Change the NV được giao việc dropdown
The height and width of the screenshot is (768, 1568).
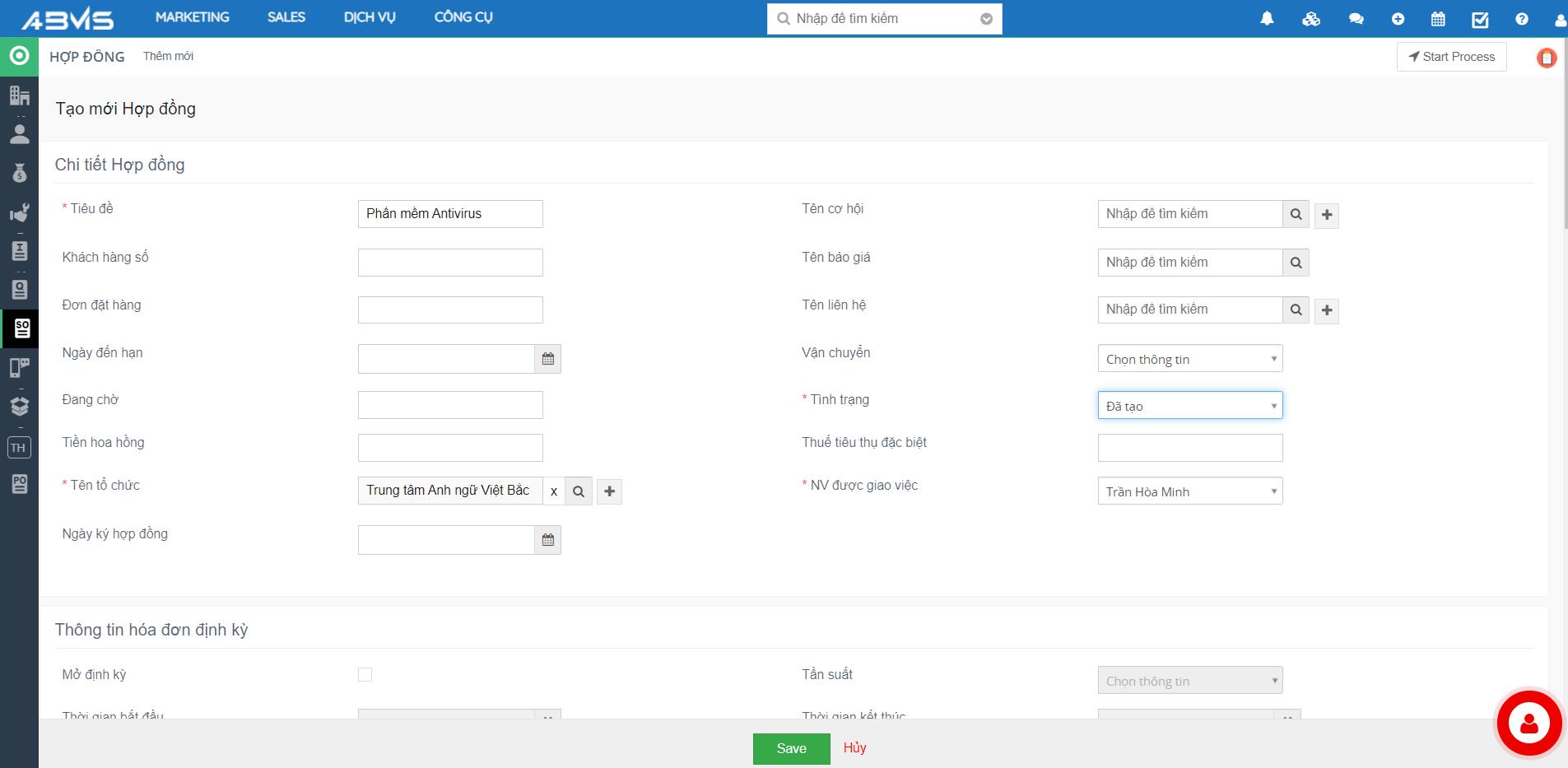pyautogui.click(x=1189, y=491)
